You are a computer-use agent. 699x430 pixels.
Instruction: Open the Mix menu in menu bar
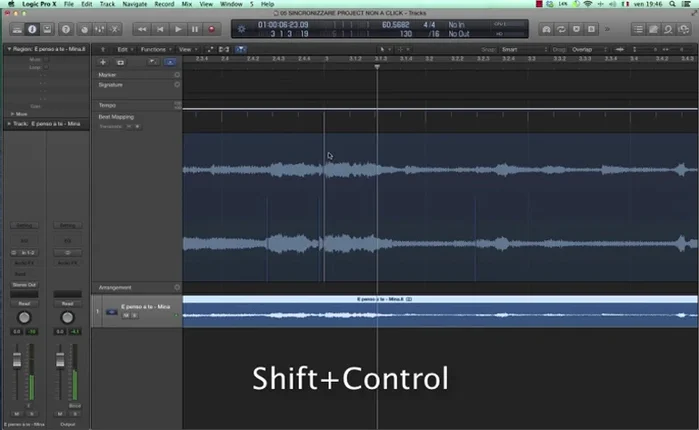[187, 4]
